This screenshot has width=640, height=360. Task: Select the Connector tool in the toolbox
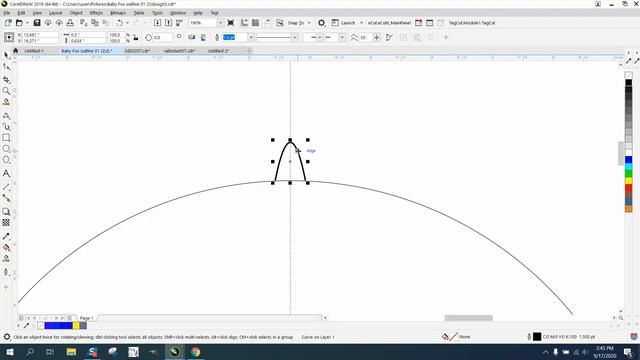(6, 198)
